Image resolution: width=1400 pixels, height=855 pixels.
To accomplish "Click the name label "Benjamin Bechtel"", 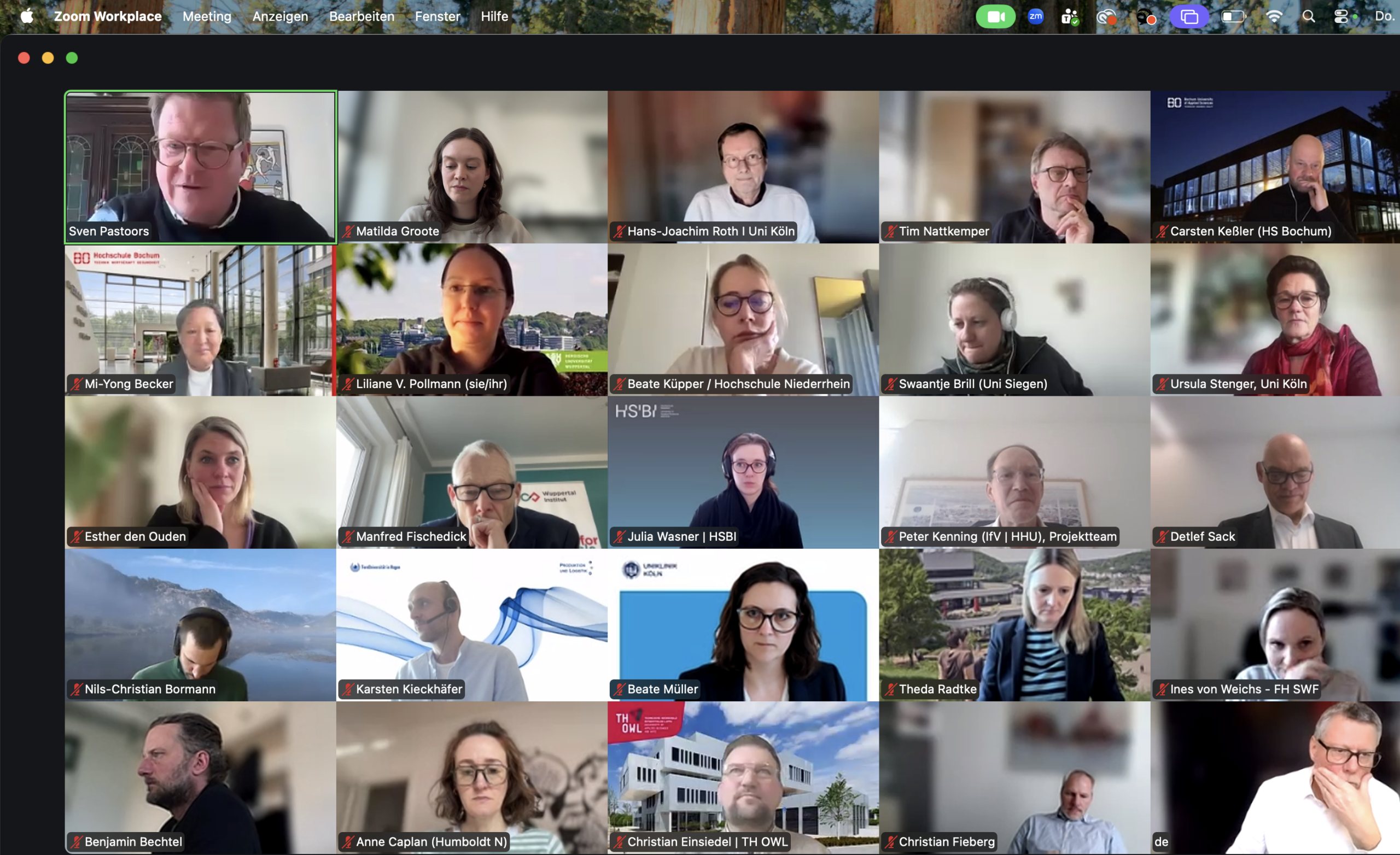I will tap(133, 842).
